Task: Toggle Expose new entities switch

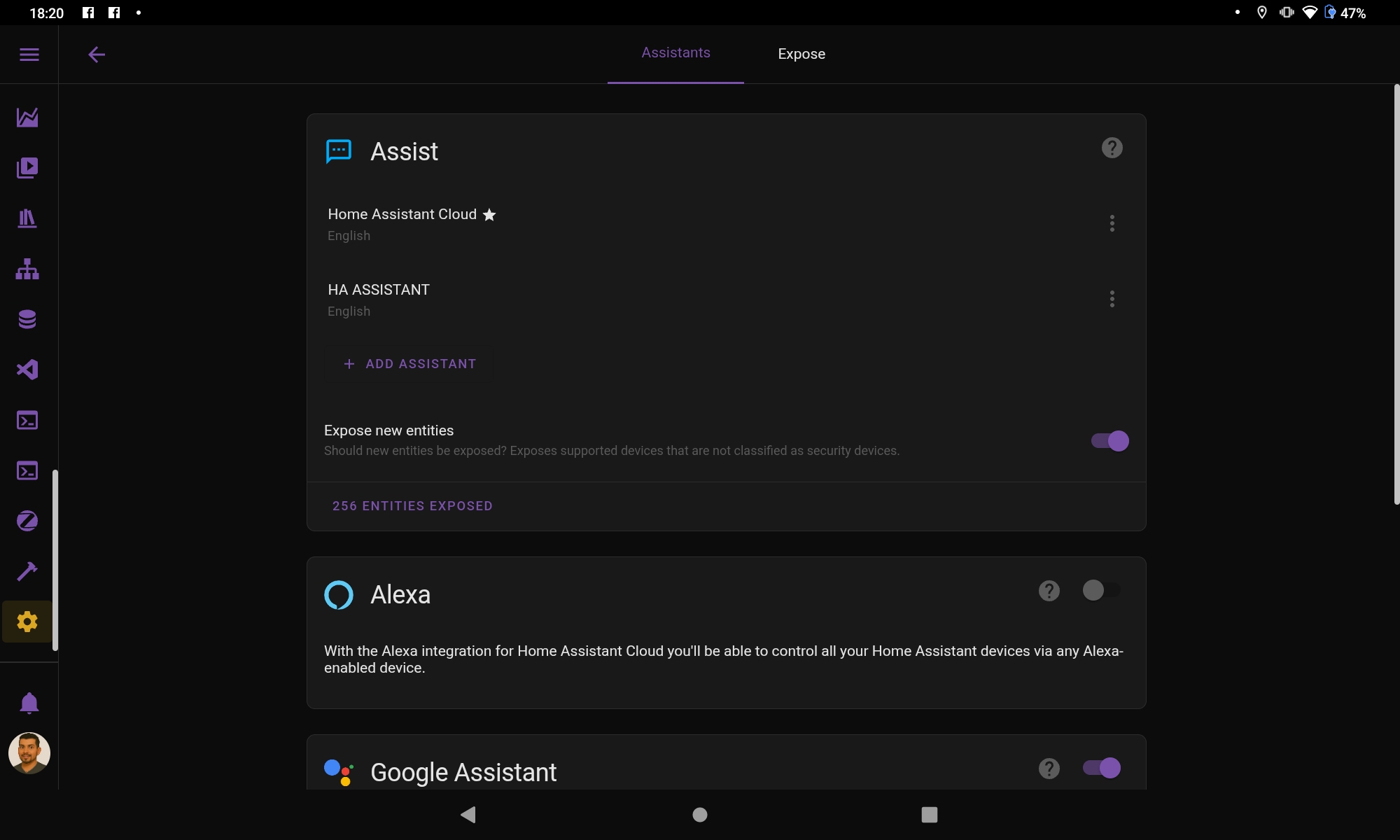Action: (x=1109, y=441)
